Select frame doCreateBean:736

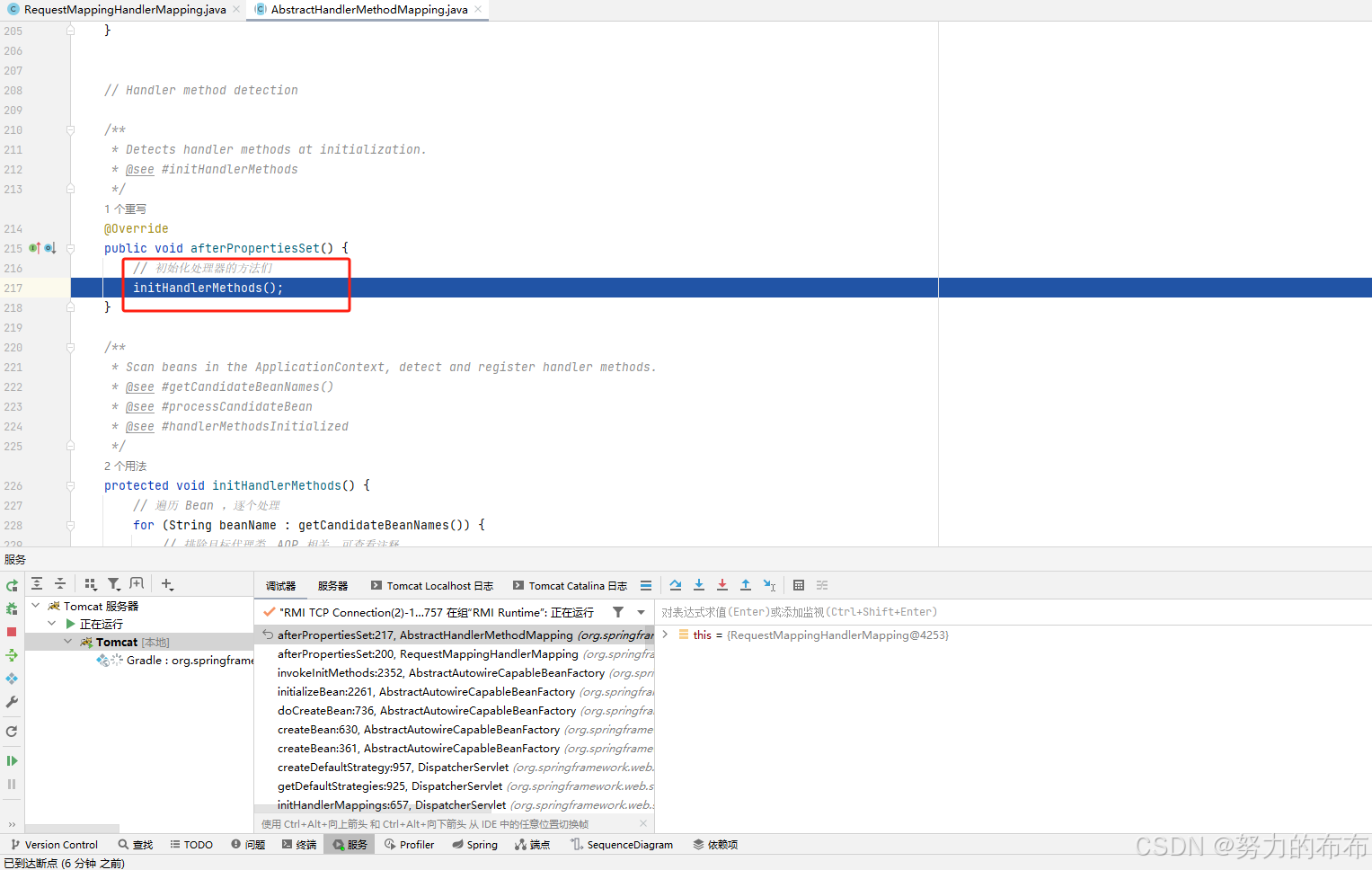[455, 711]
